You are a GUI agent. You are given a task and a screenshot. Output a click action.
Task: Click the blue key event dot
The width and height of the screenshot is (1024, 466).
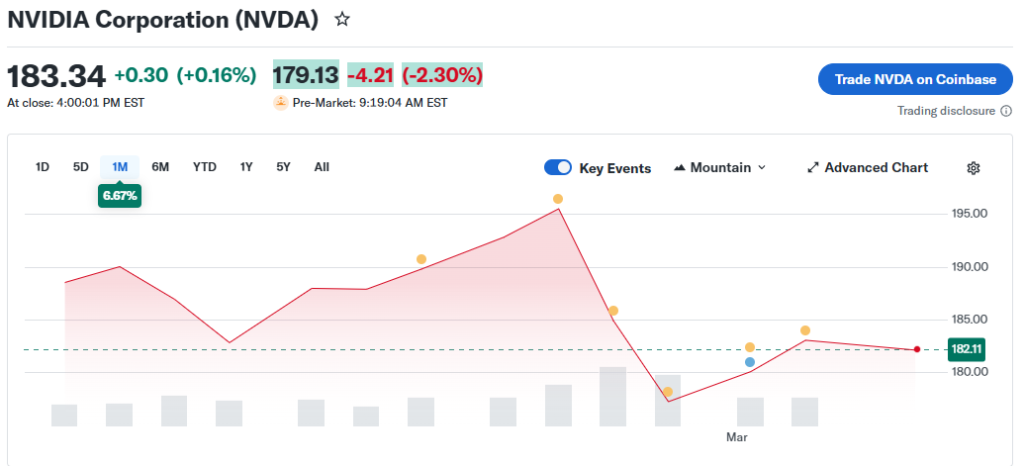tap(750, 362)
